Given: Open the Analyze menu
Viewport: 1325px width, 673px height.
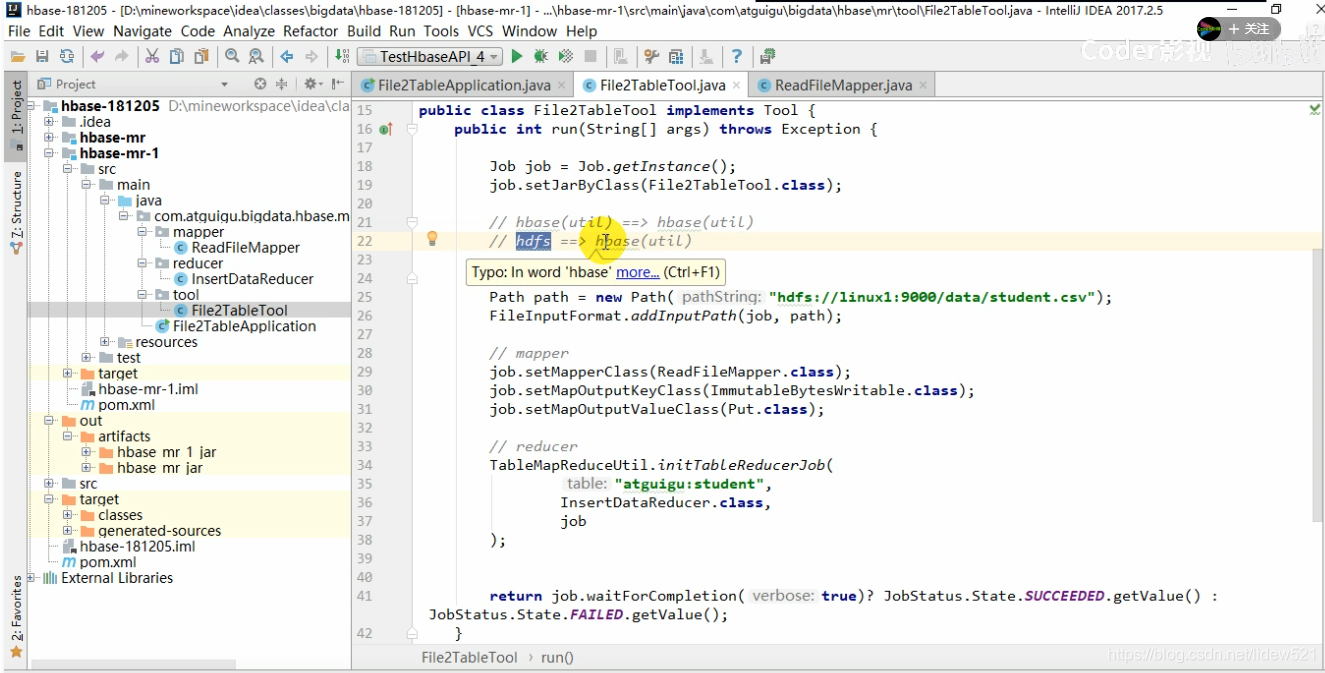Looking at the screenshot, I should (x=249, y=31).
